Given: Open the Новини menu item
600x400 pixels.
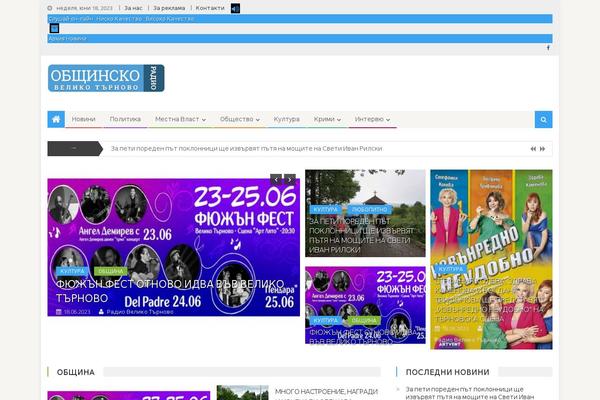Looking at the screenshot, I should click(83, 119).
